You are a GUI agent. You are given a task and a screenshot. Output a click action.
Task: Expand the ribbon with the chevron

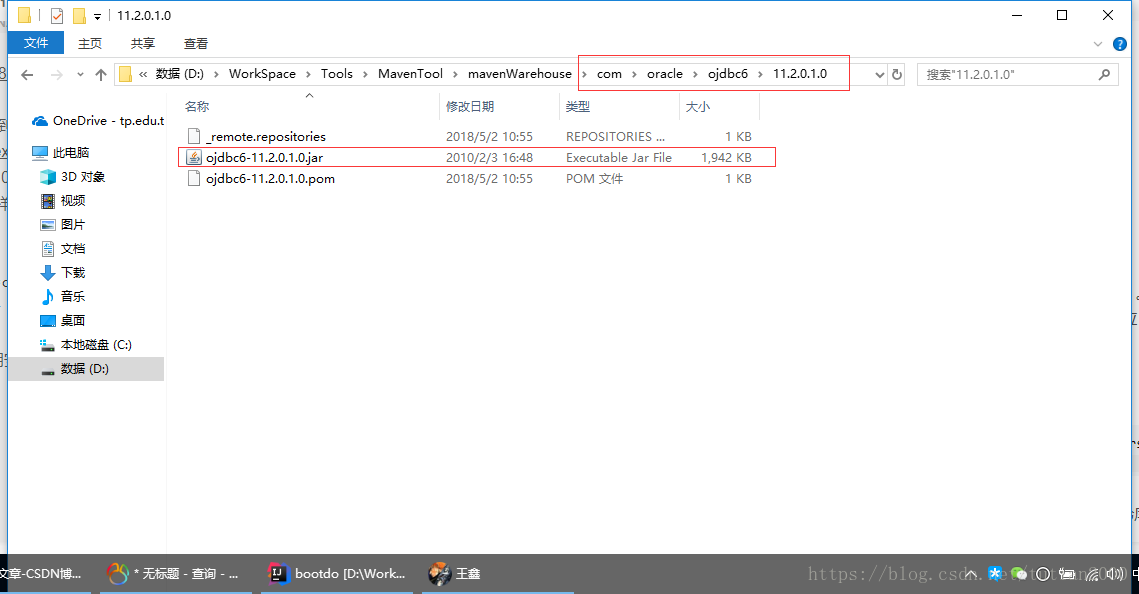point(1098,42)
